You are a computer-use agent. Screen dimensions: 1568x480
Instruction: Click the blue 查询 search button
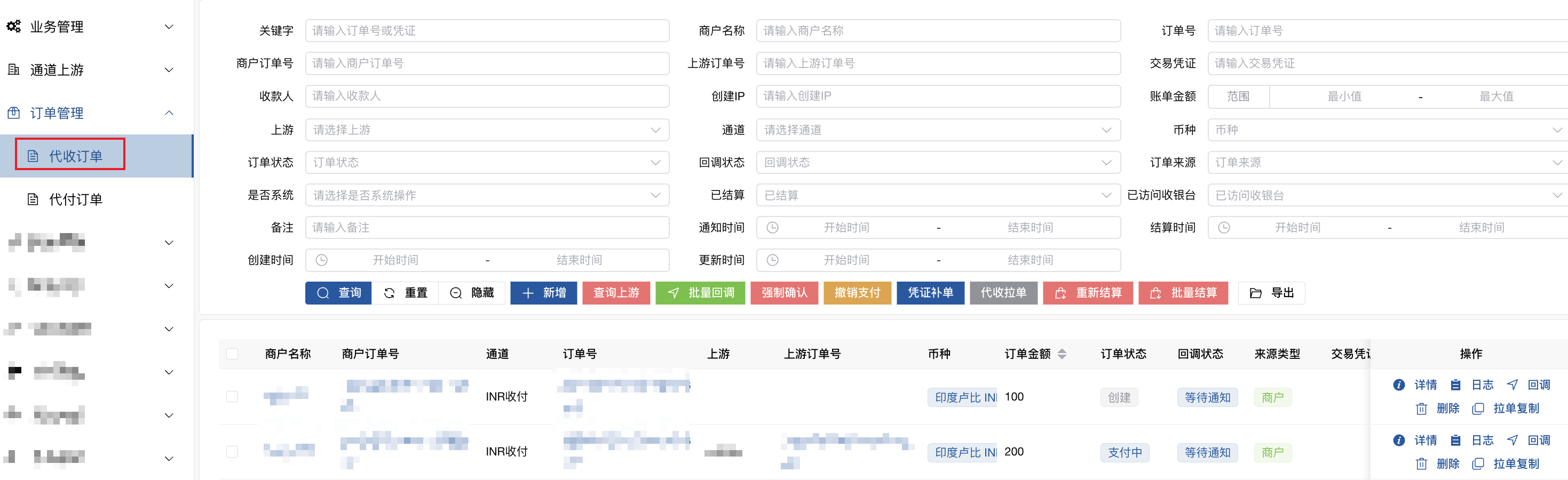338,293
